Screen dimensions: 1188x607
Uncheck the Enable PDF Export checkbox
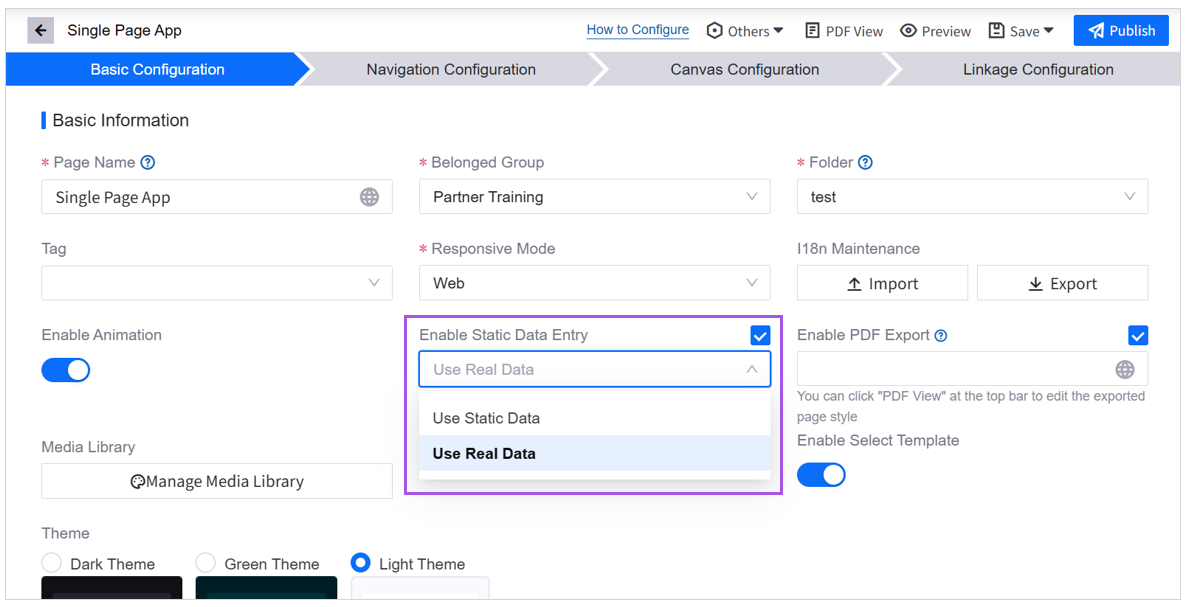click(1137, 335)
